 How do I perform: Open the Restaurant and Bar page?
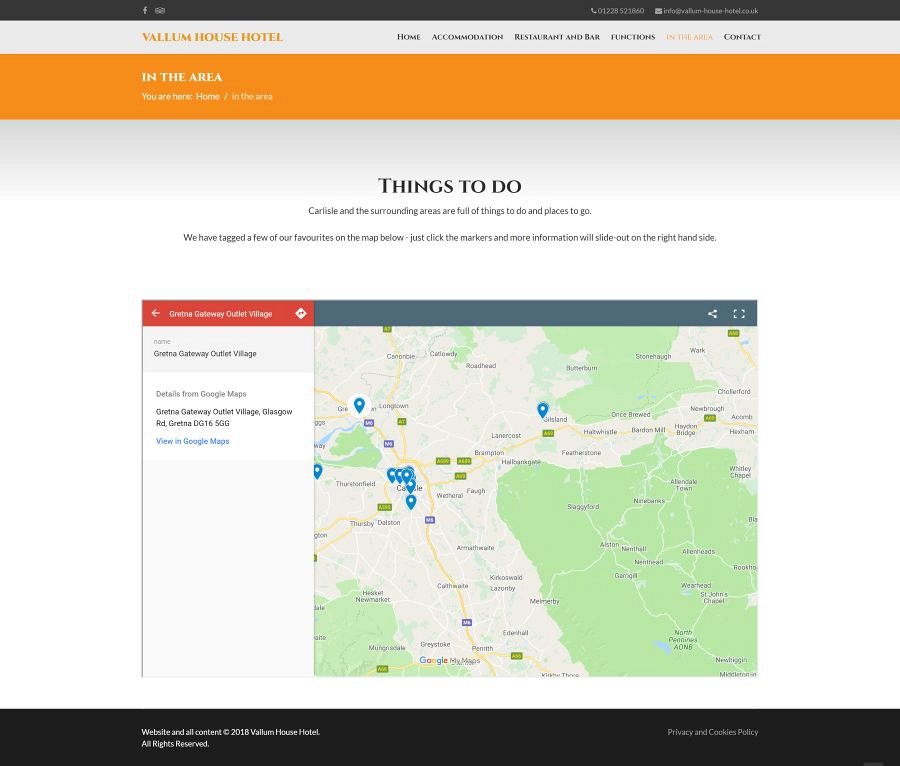pyautogui.click(x=557, y=37)
